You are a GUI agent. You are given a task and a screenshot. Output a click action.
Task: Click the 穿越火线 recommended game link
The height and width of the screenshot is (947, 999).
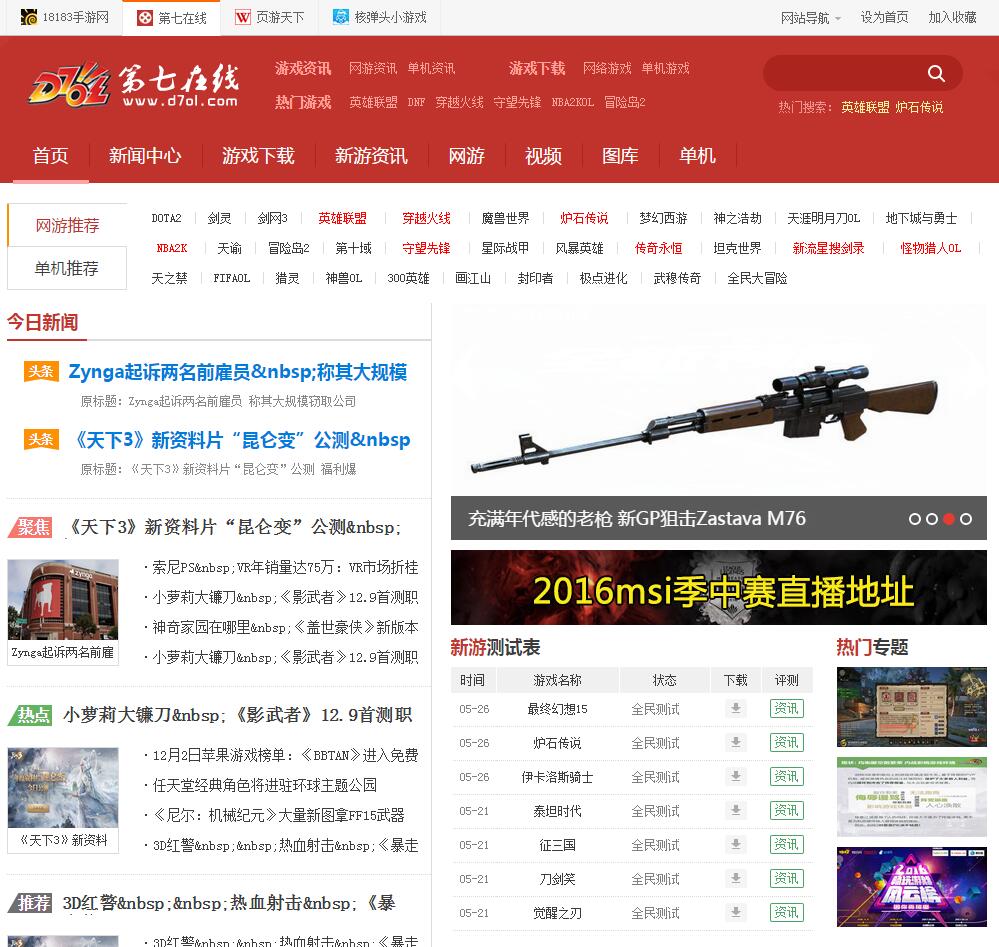(x=426, y=219)
